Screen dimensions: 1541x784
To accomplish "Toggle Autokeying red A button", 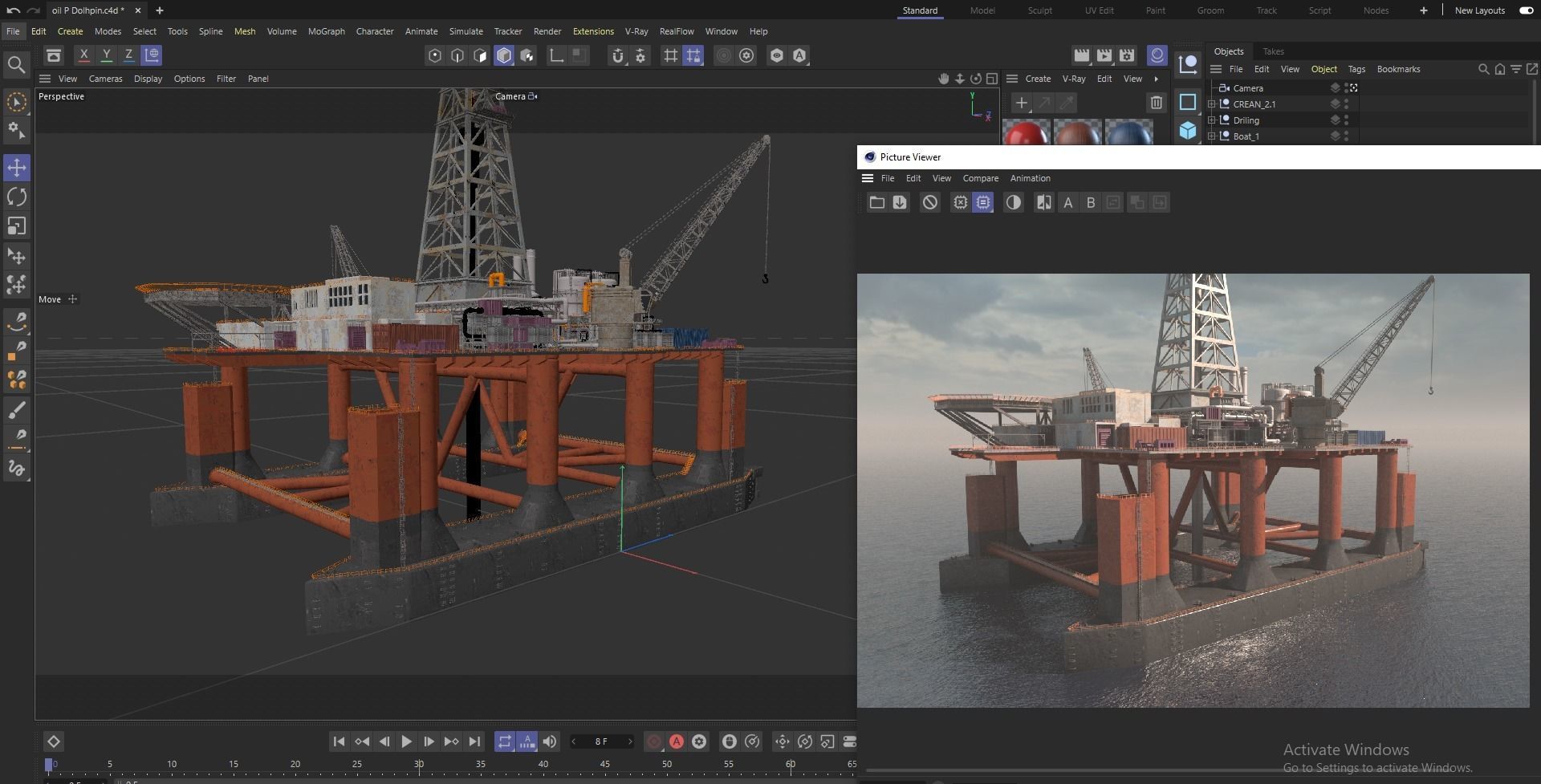I will tap(677, 741).
